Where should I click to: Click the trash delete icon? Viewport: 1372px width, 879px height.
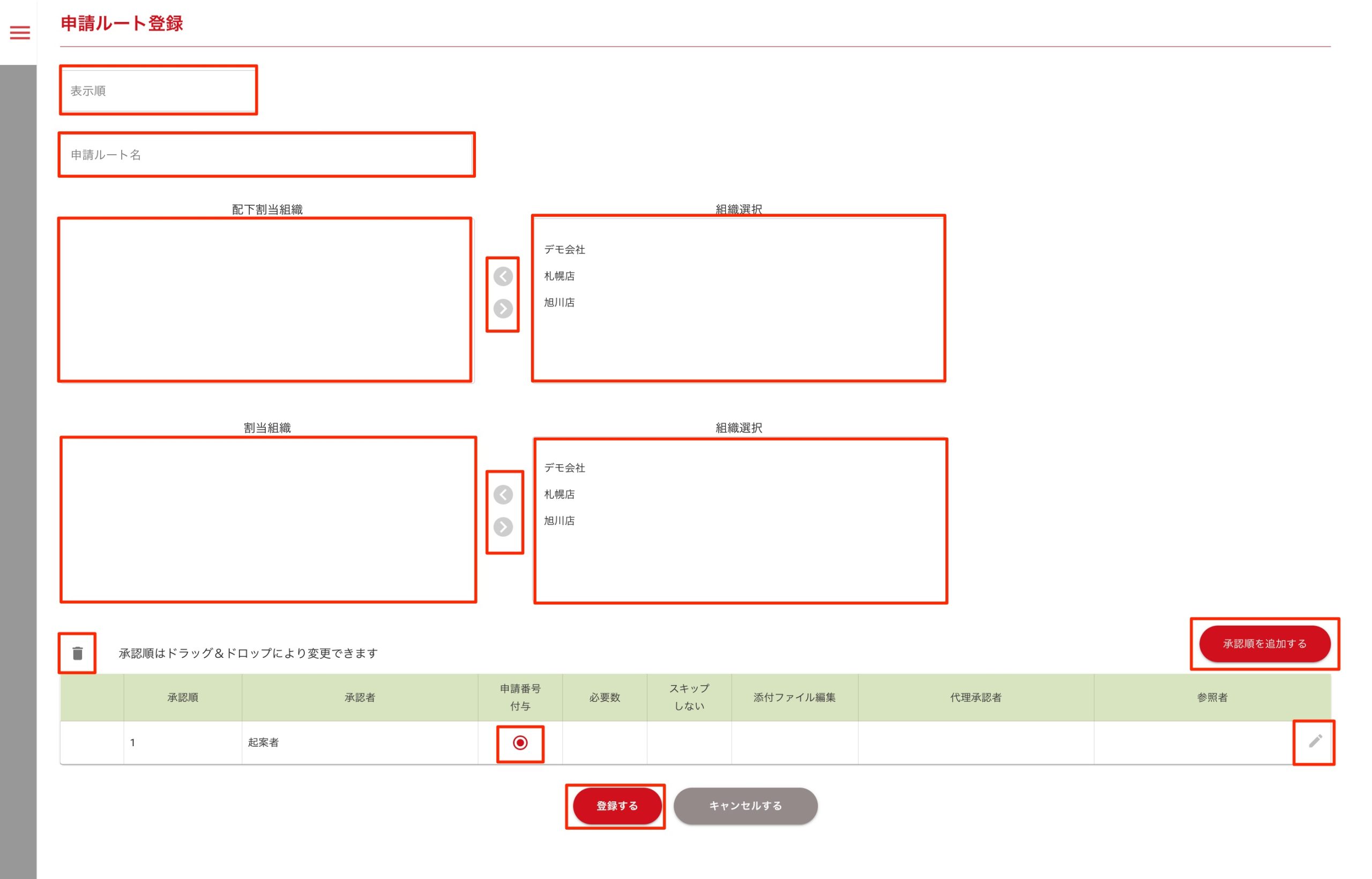tap(78, 653)
